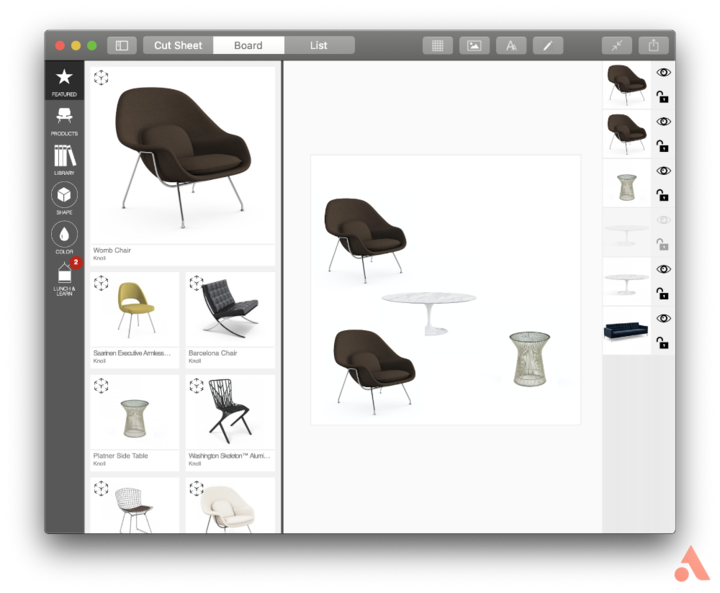Toggle visibility of first Womb Chair layer
This screenshot has width=720, height=593.
pyautogui.click(x=664, y=73)
